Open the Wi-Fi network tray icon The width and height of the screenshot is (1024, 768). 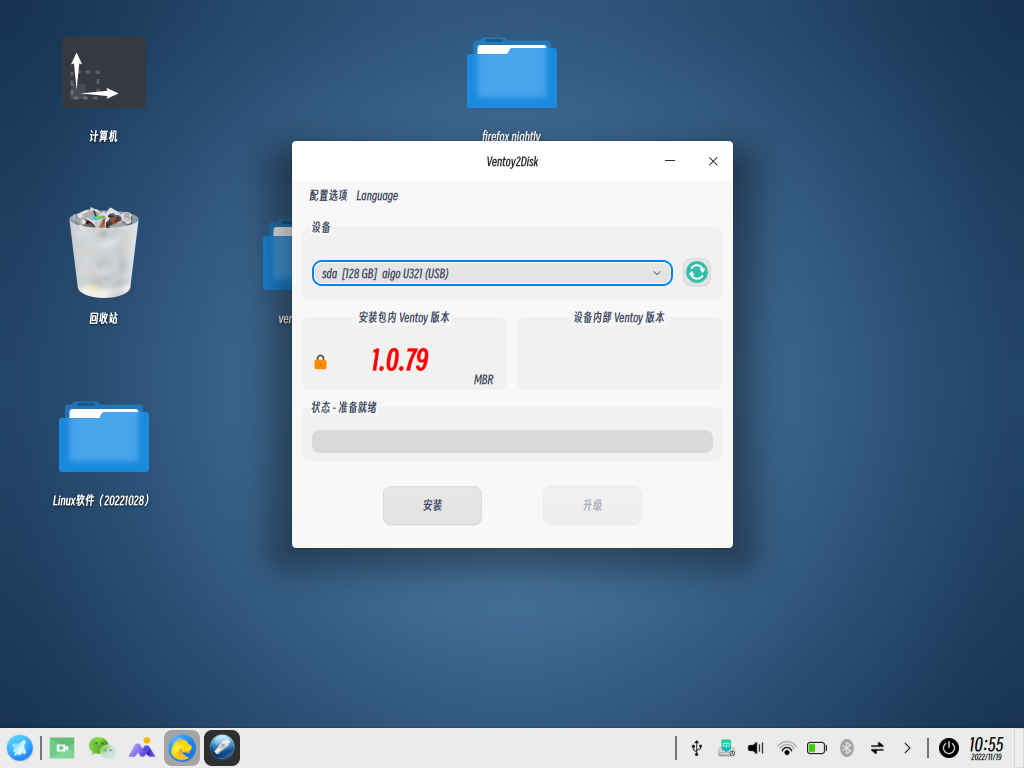pyautogui.click(x=786, y=748)
